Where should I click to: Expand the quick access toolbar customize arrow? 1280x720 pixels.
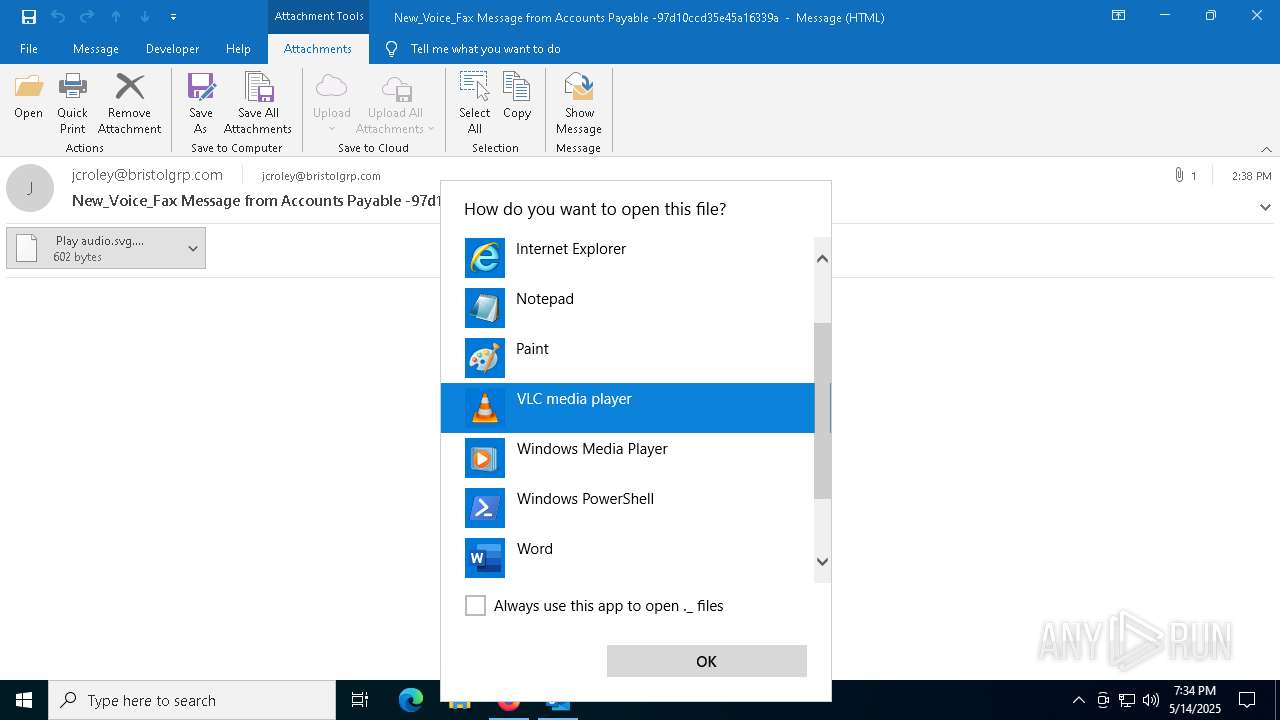click(x=173, y=17)
